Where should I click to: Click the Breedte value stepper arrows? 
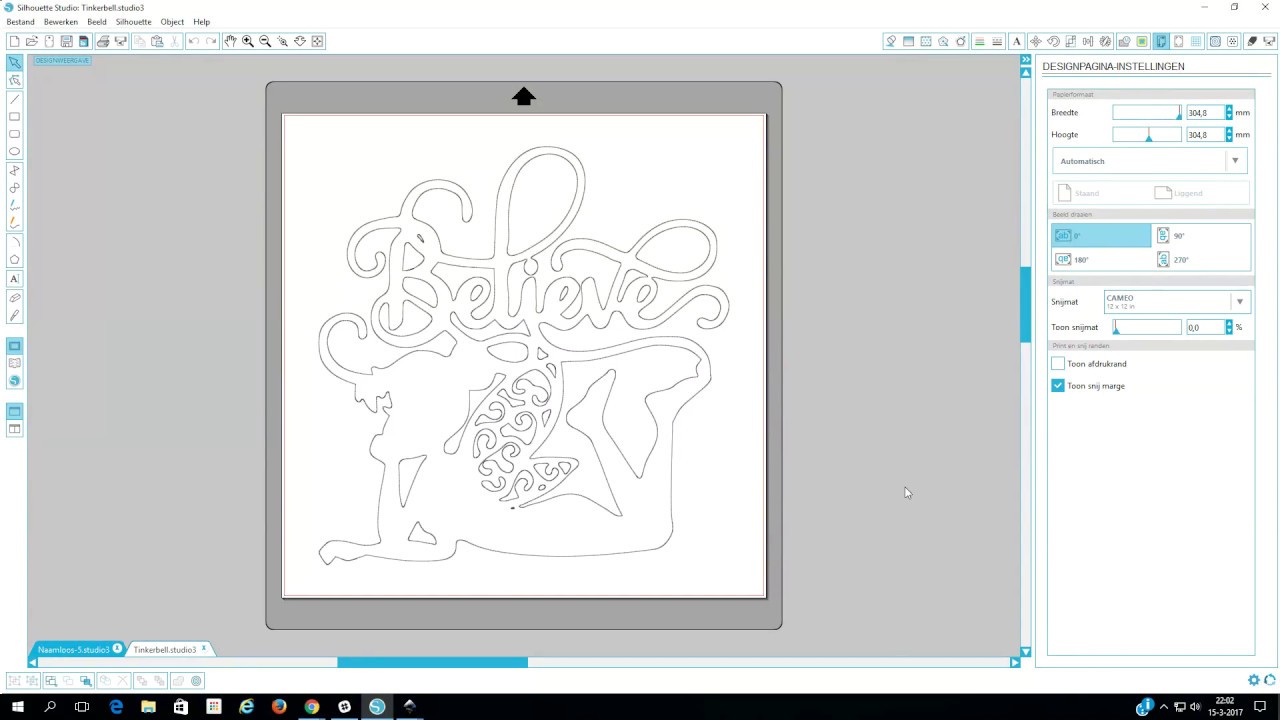pos(1229,113)
